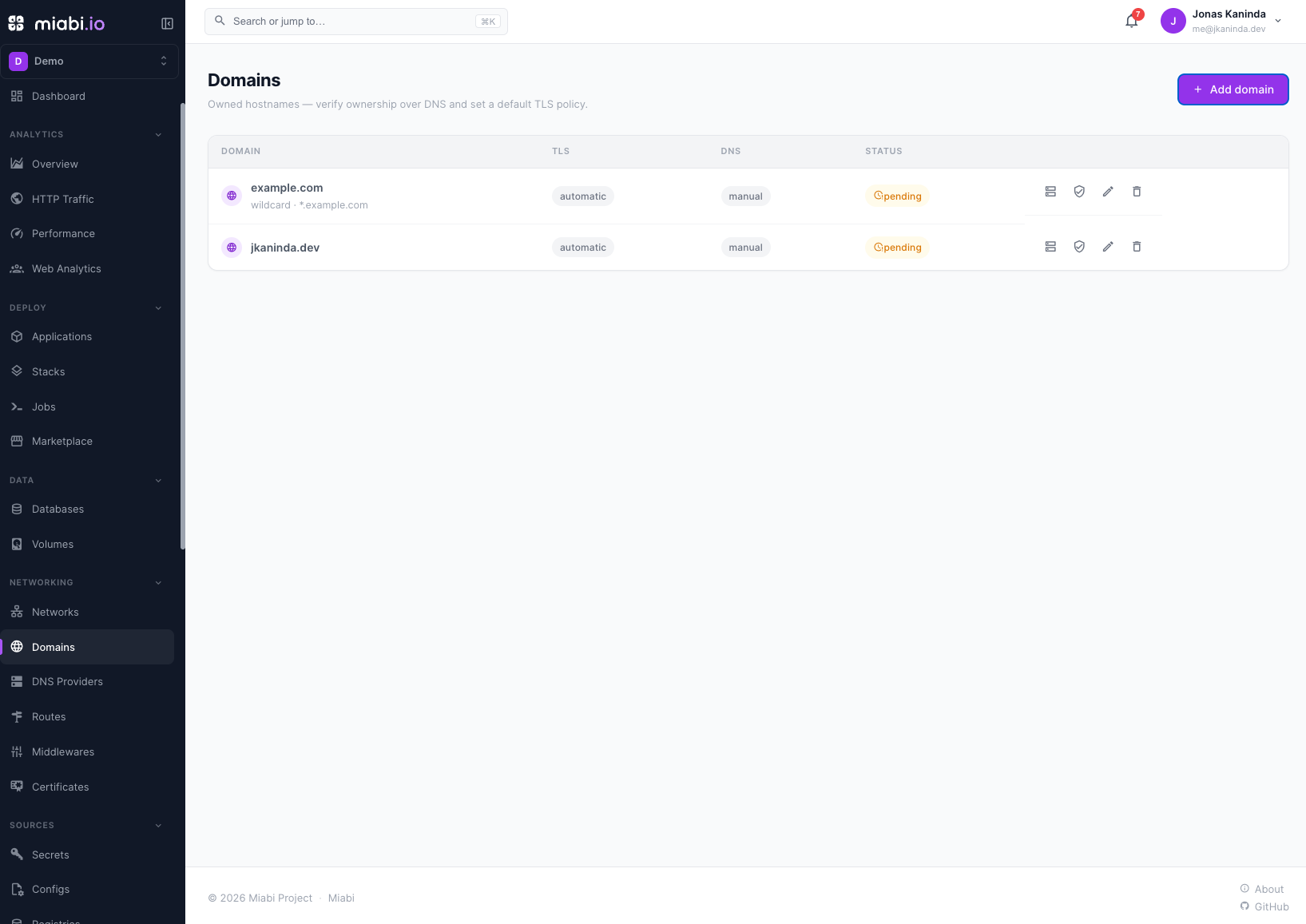Delete the example.com domain
The image size is (1306, 924).
[1137, 192]
